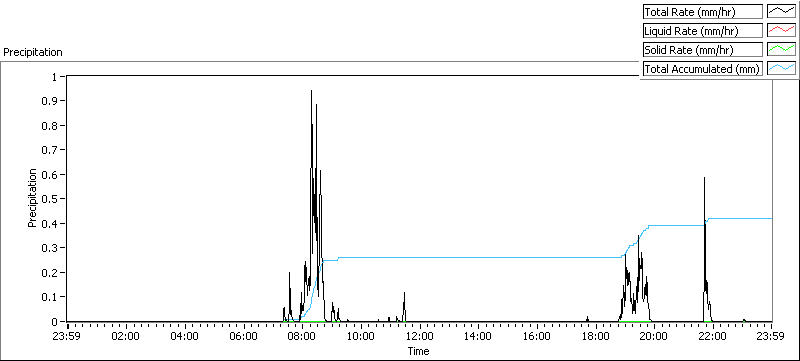Select the 22:00 time axis label
The height and width of the screenshot is (361, 800).
click(x=713, y=337)
